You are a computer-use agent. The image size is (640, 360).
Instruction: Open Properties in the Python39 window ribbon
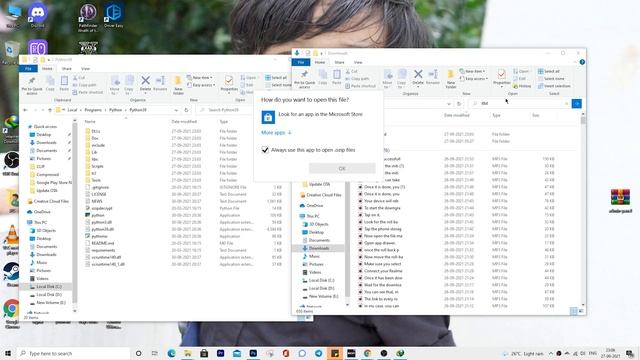pos(229,83)
